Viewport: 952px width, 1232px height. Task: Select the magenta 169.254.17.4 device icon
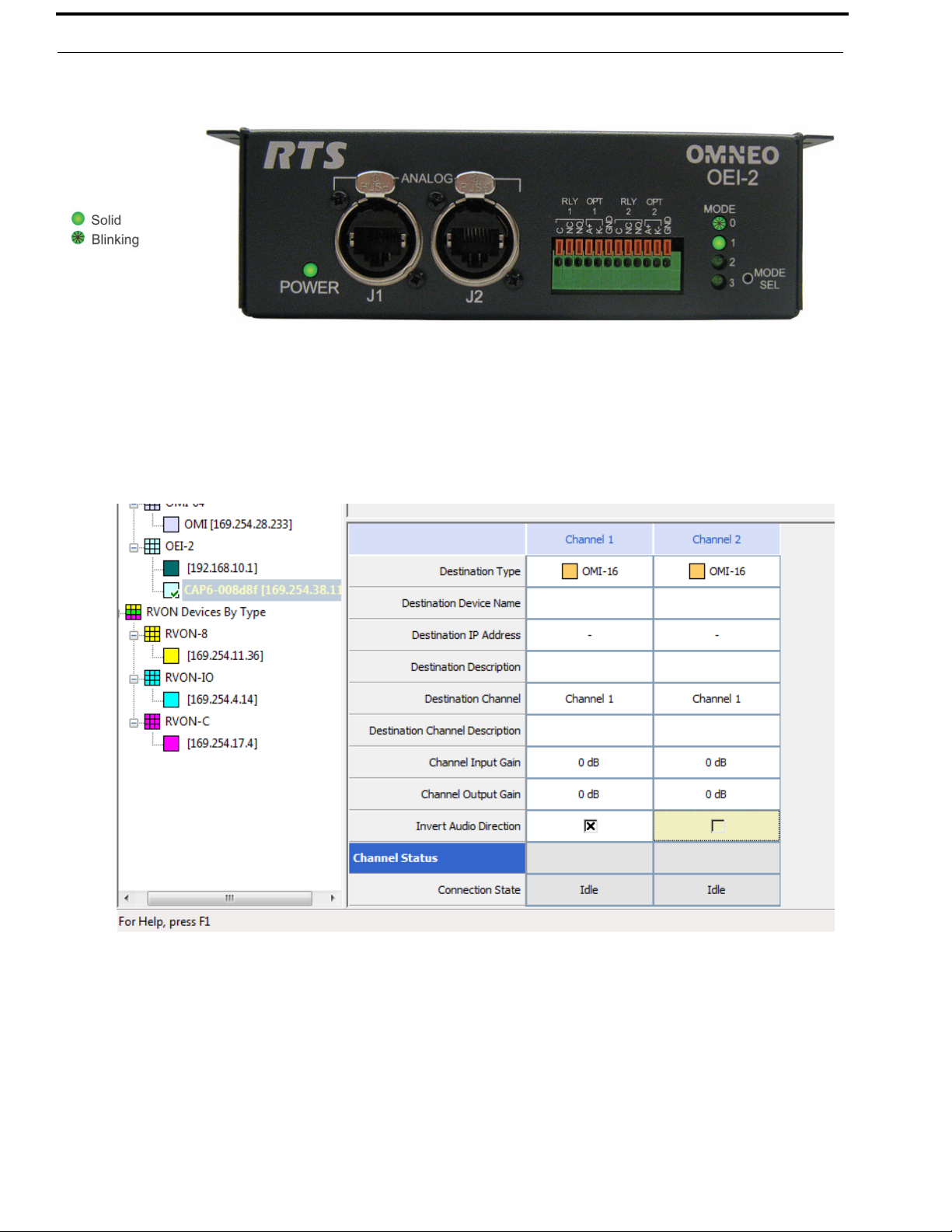(171, 743)
